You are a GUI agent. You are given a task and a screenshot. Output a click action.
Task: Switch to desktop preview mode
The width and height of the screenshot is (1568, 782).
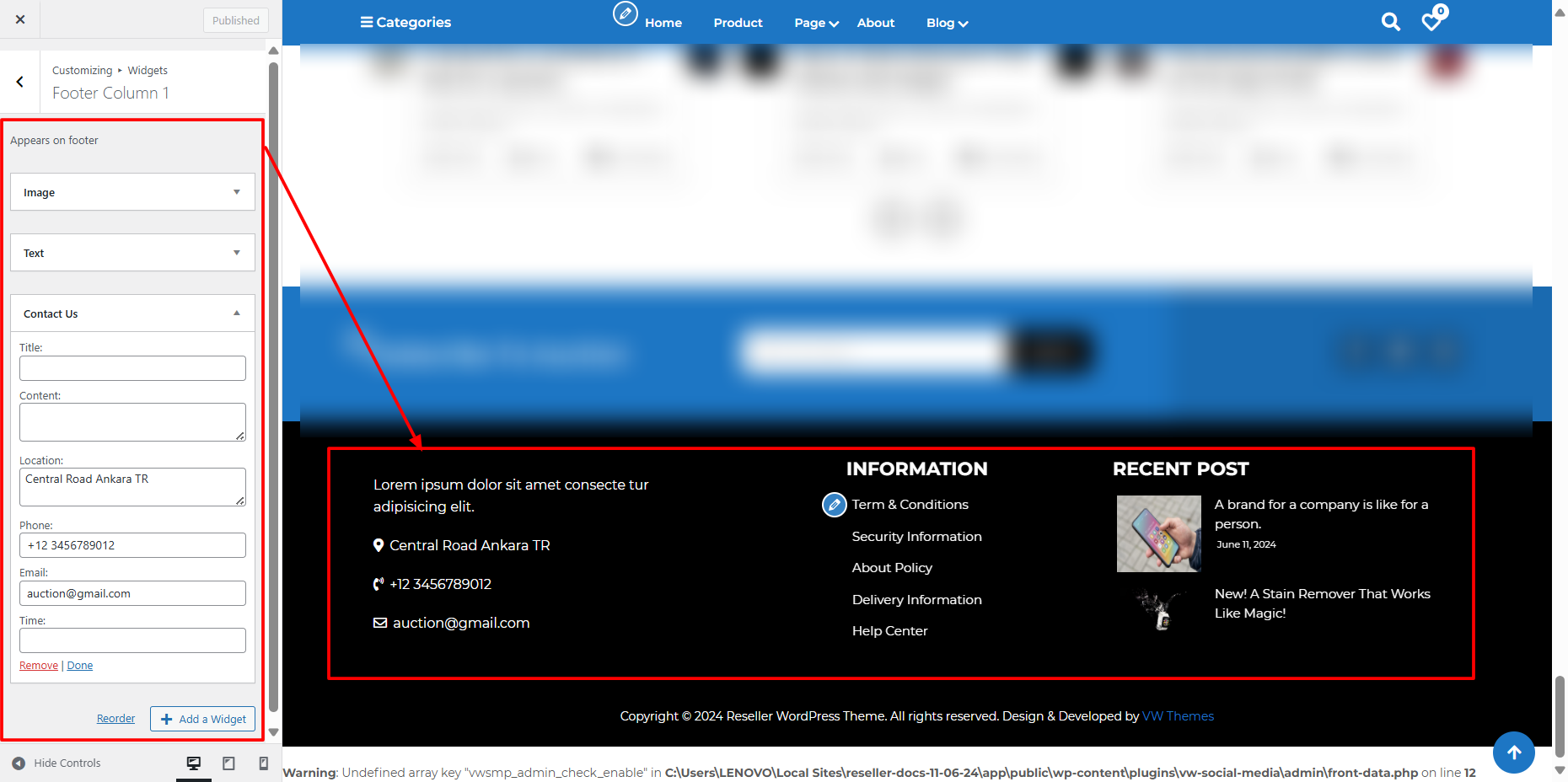pyautogui.click(x=194, y=763)
